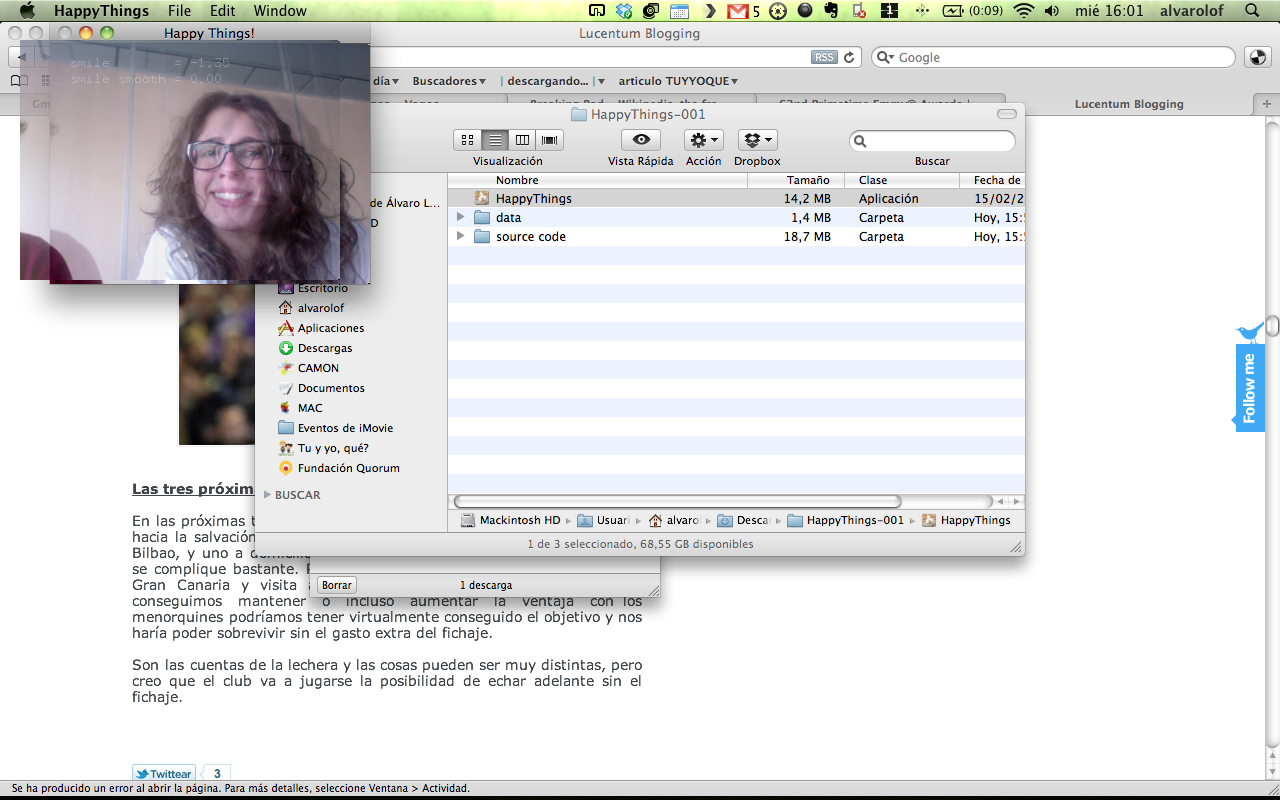Click the Evernote elephant menu bar icon
Viewport: 1280px width, 800px height.
tap(830, 11)
